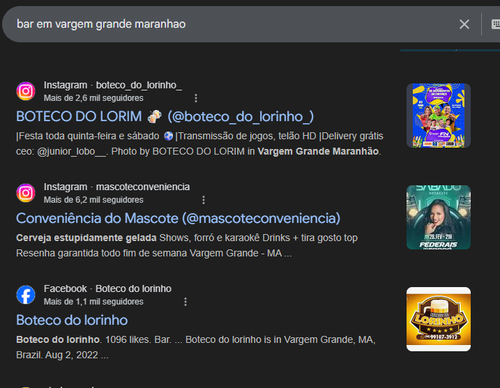Open the 'BOTECO DO LORIM (@boteco_do_lorinho_)' link
This screenshot has width=500, height=388.
pos(165,117)
